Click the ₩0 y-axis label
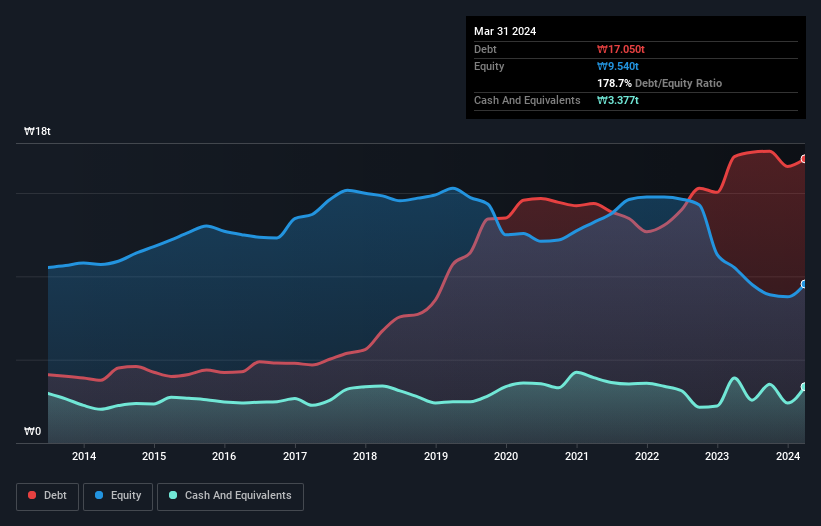 click(x=32, y=431)
